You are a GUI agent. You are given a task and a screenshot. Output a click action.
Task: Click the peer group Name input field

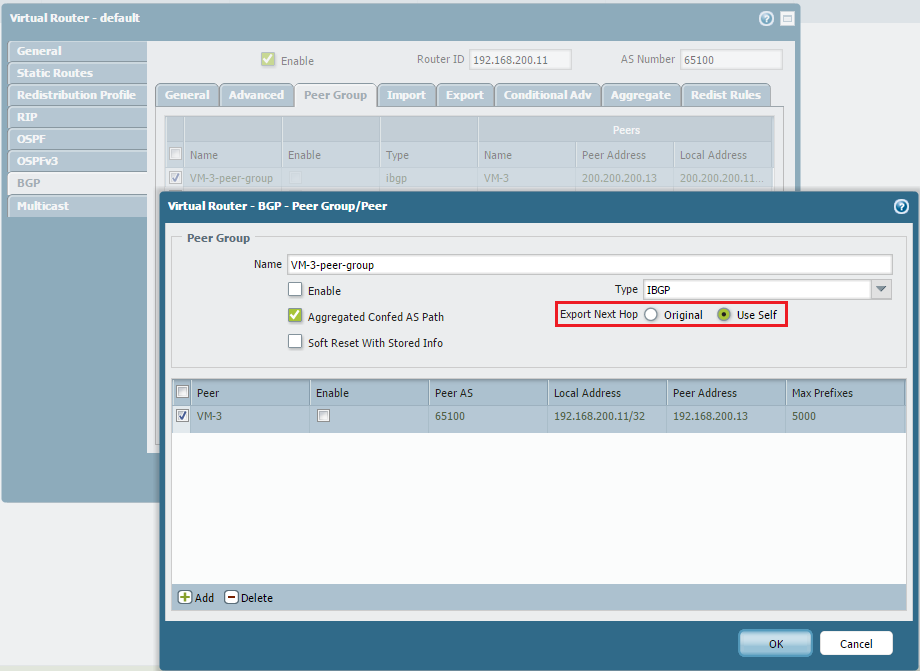(590, 265)
